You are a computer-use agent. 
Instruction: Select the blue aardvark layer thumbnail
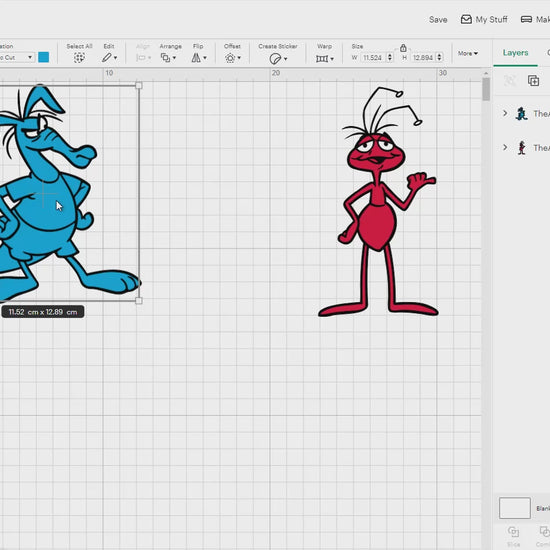click(522, 114)
